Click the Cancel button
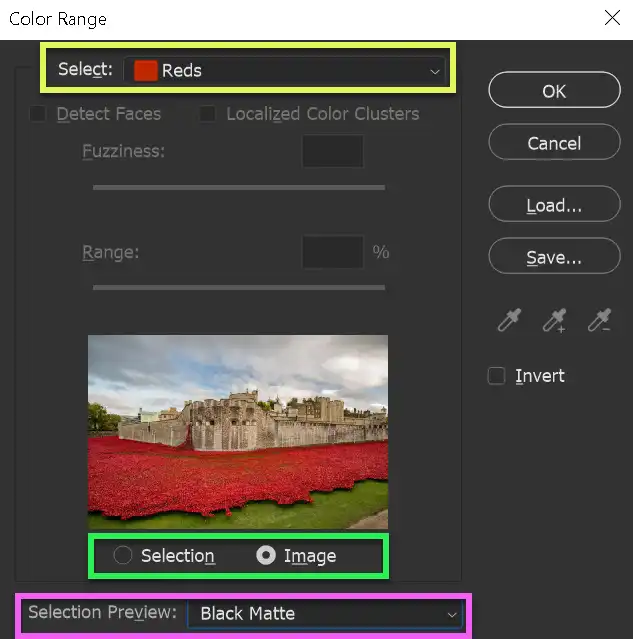Viewport: 633px width, 639px height. pos(554,142)
